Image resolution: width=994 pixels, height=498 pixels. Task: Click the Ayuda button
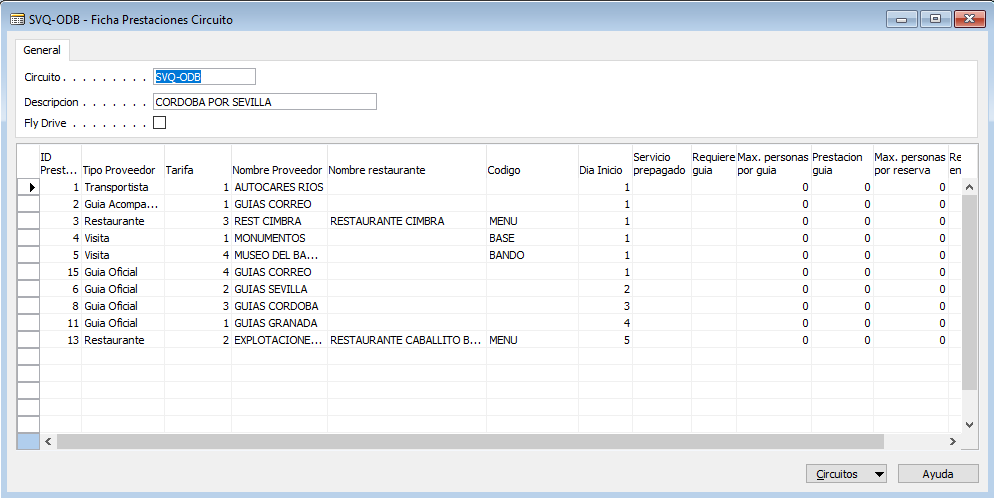click(938, 474)
